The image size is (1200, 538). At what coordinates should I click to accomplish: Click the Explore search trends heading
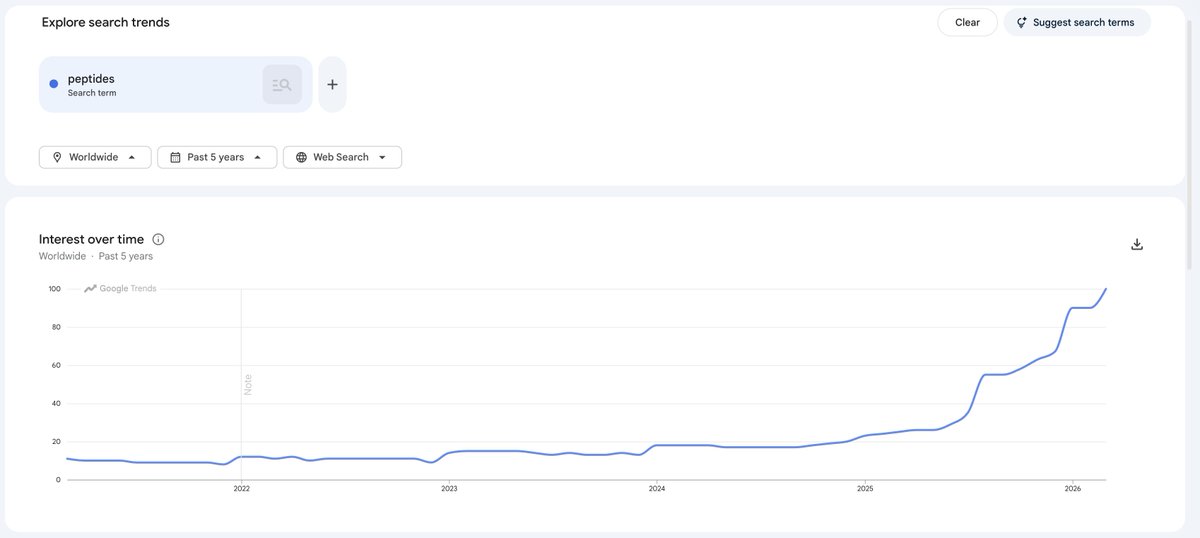(x=106, y=22)
